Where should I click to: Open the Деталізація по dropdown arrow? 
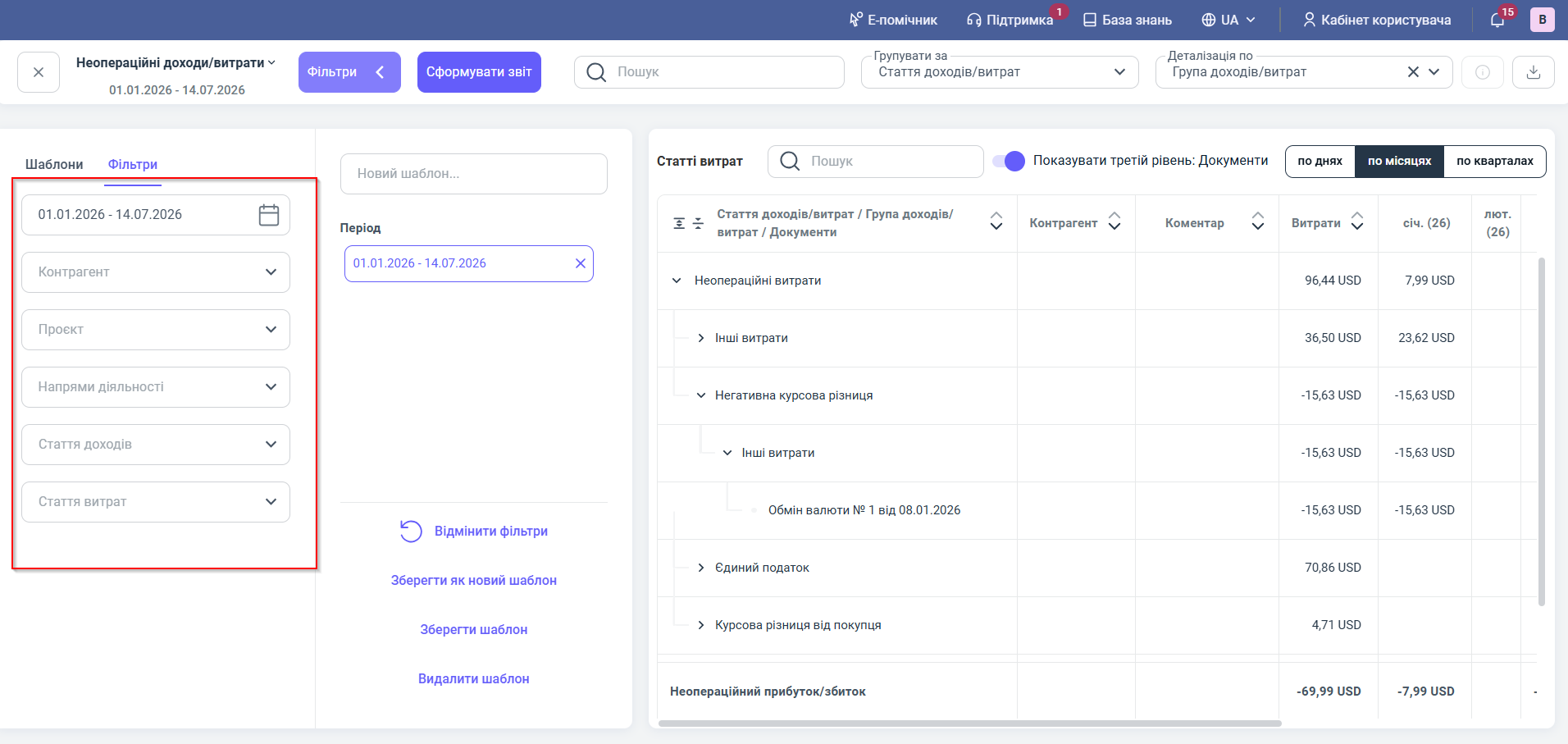(x=1434, y=72)
